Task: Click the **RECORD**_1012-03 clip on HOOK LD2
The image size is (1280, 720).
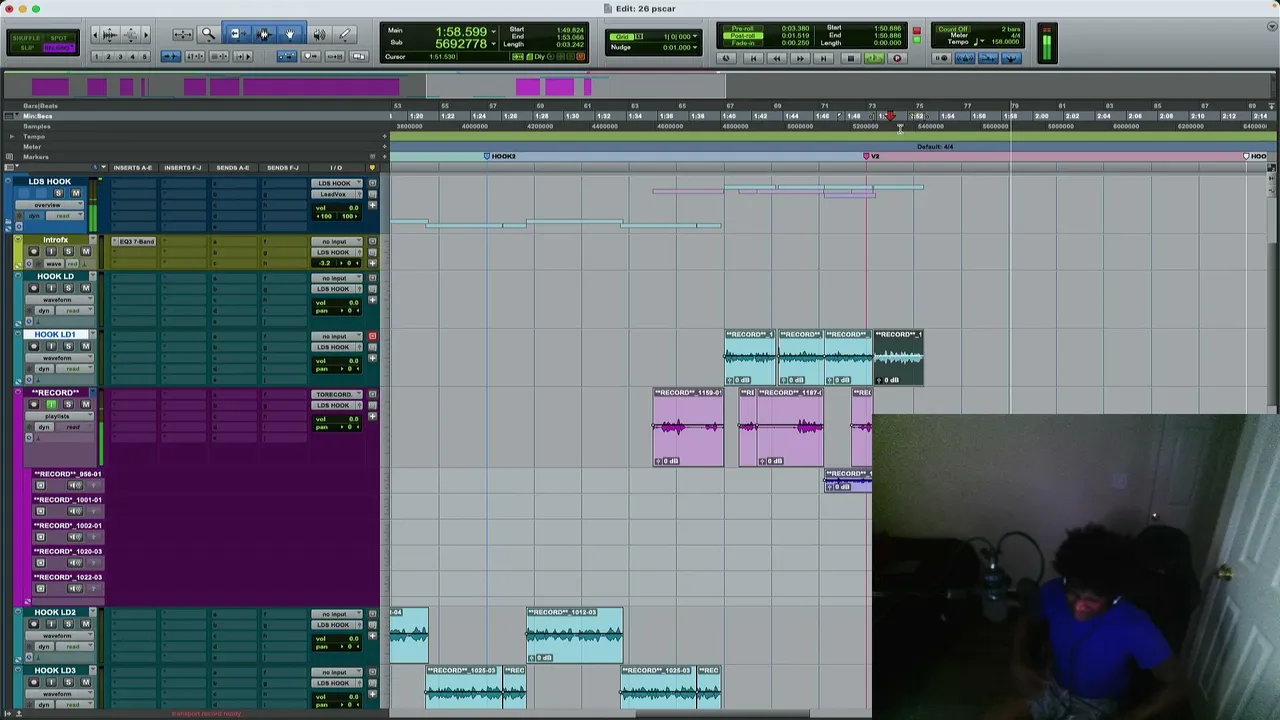Action: tap(575, 635)
